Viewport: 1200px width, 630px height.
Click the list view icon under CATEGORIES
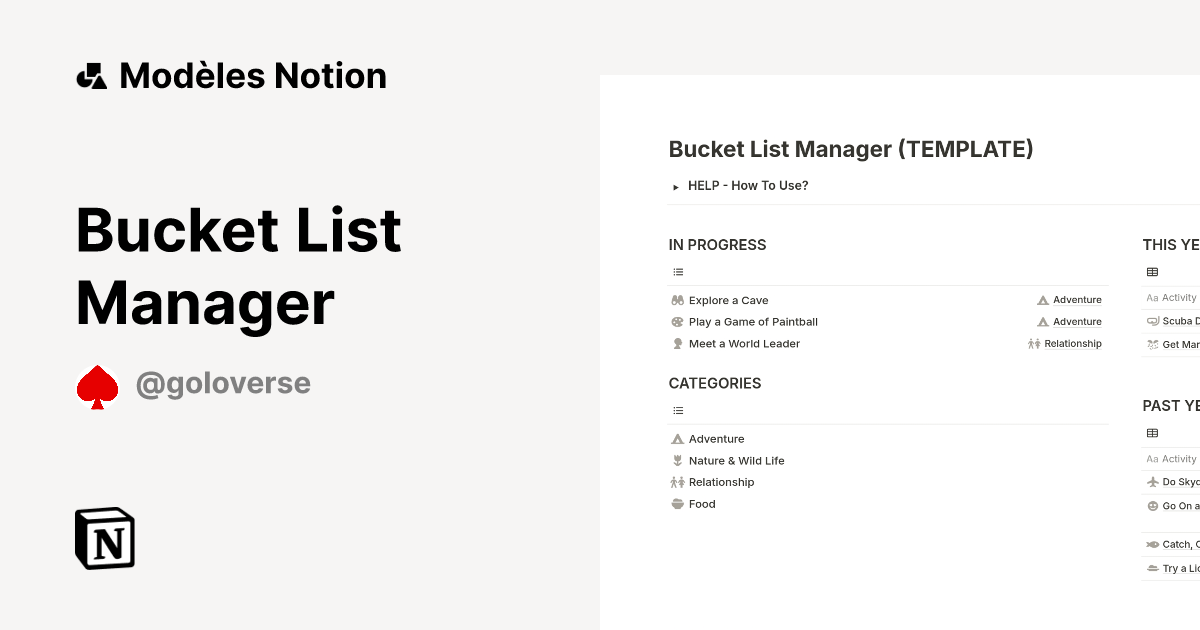[x=678, y=410]
